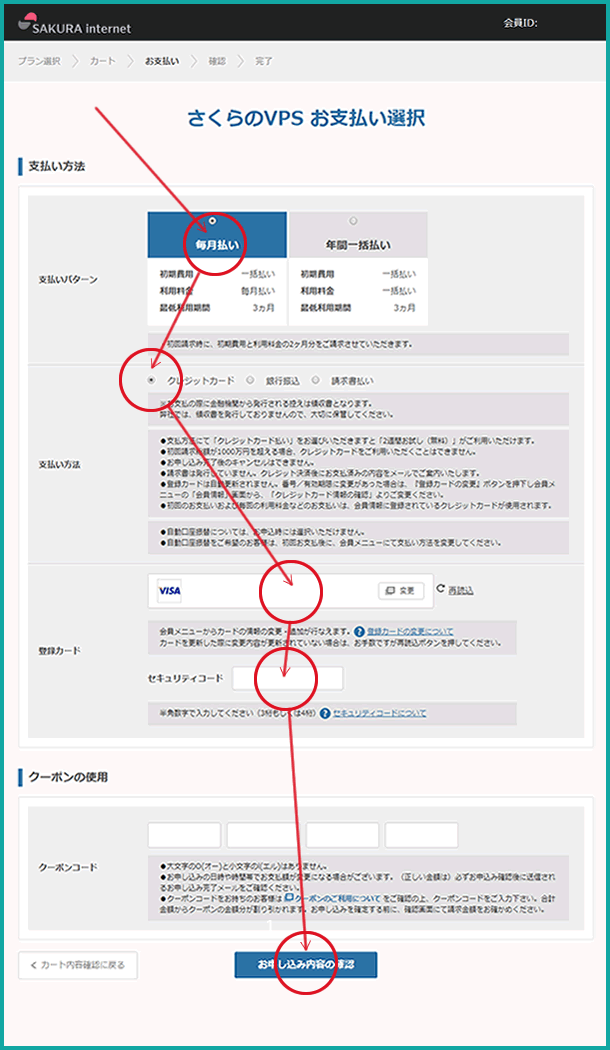The height and width of the screenshot is (1050, 610).
Task: Click お支払い breadcrumb step
Action: pyautogui.click(x=162, y=61)
